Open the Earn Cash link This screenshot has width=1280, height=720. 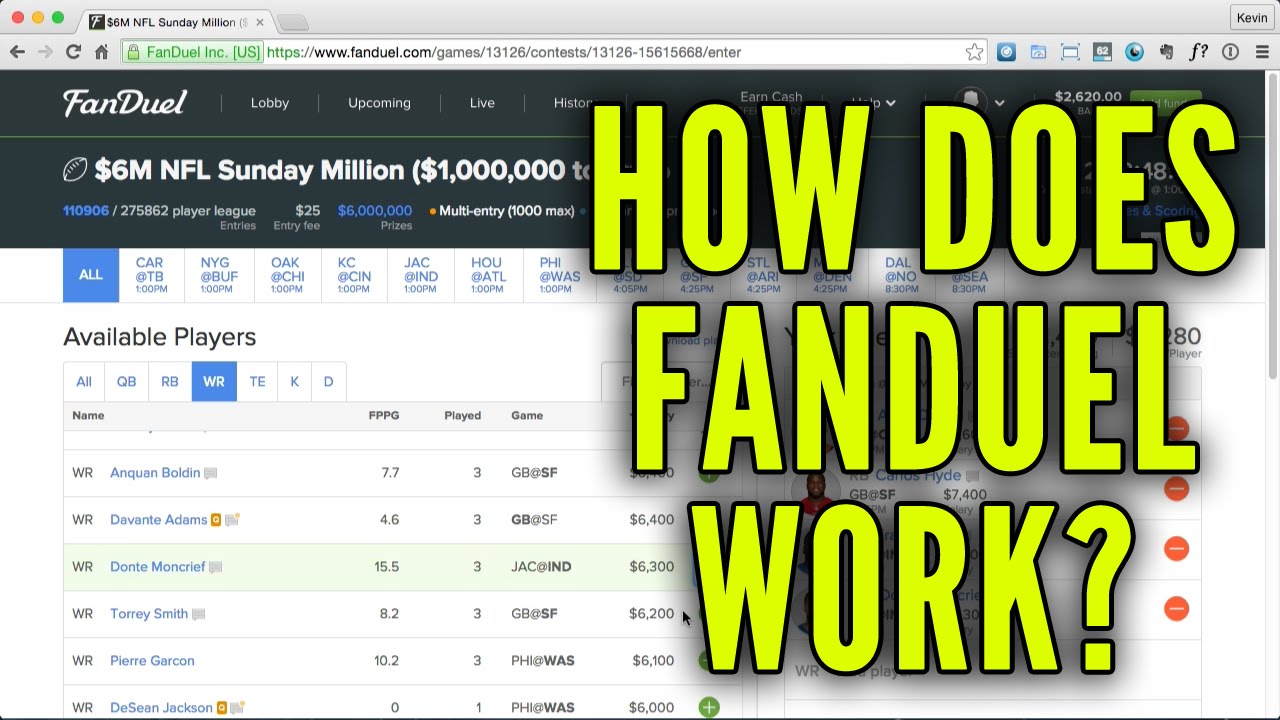(771, 97)
